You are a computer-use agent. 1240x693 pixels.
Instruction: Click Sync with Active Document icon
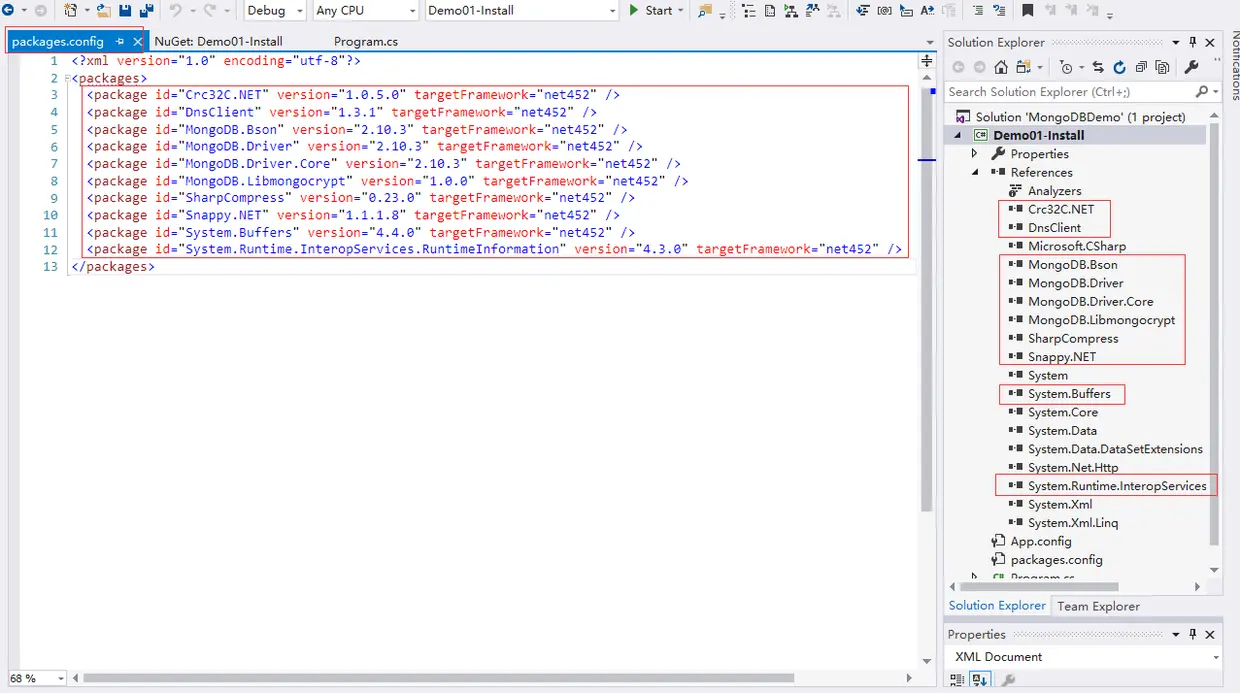coord(1098,67)
